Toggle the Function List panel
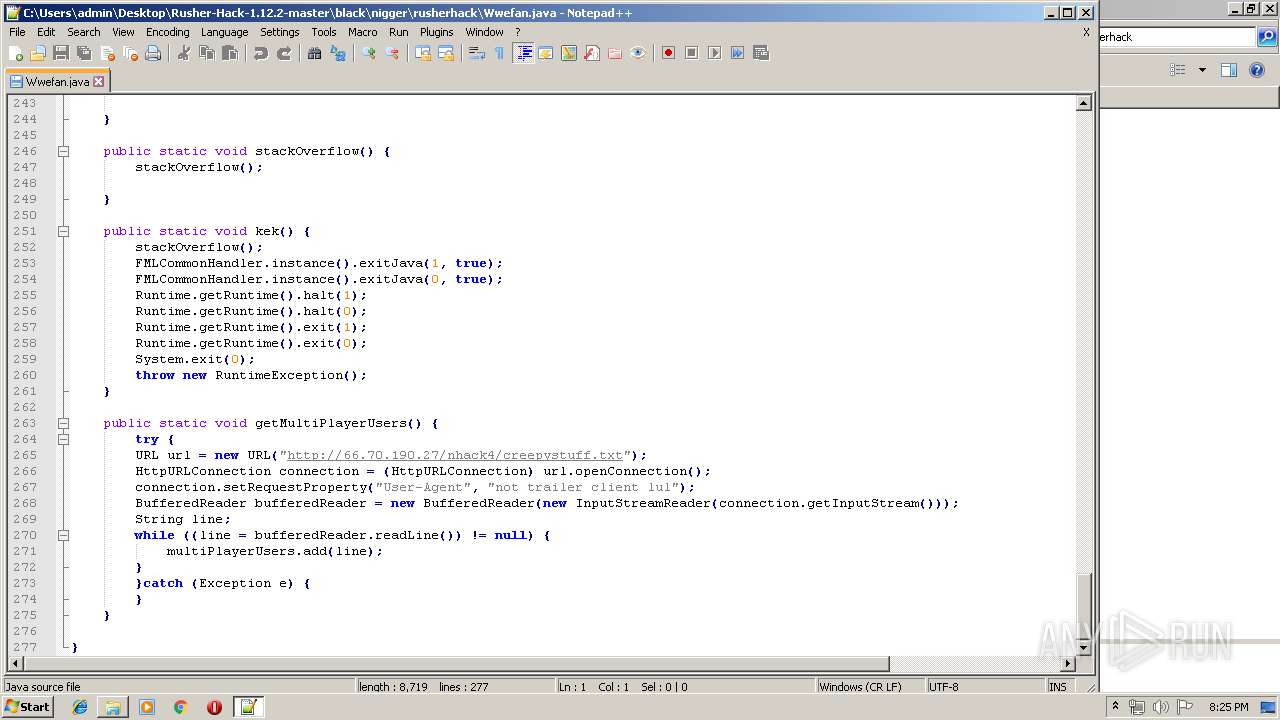 [x=592, y=53]
